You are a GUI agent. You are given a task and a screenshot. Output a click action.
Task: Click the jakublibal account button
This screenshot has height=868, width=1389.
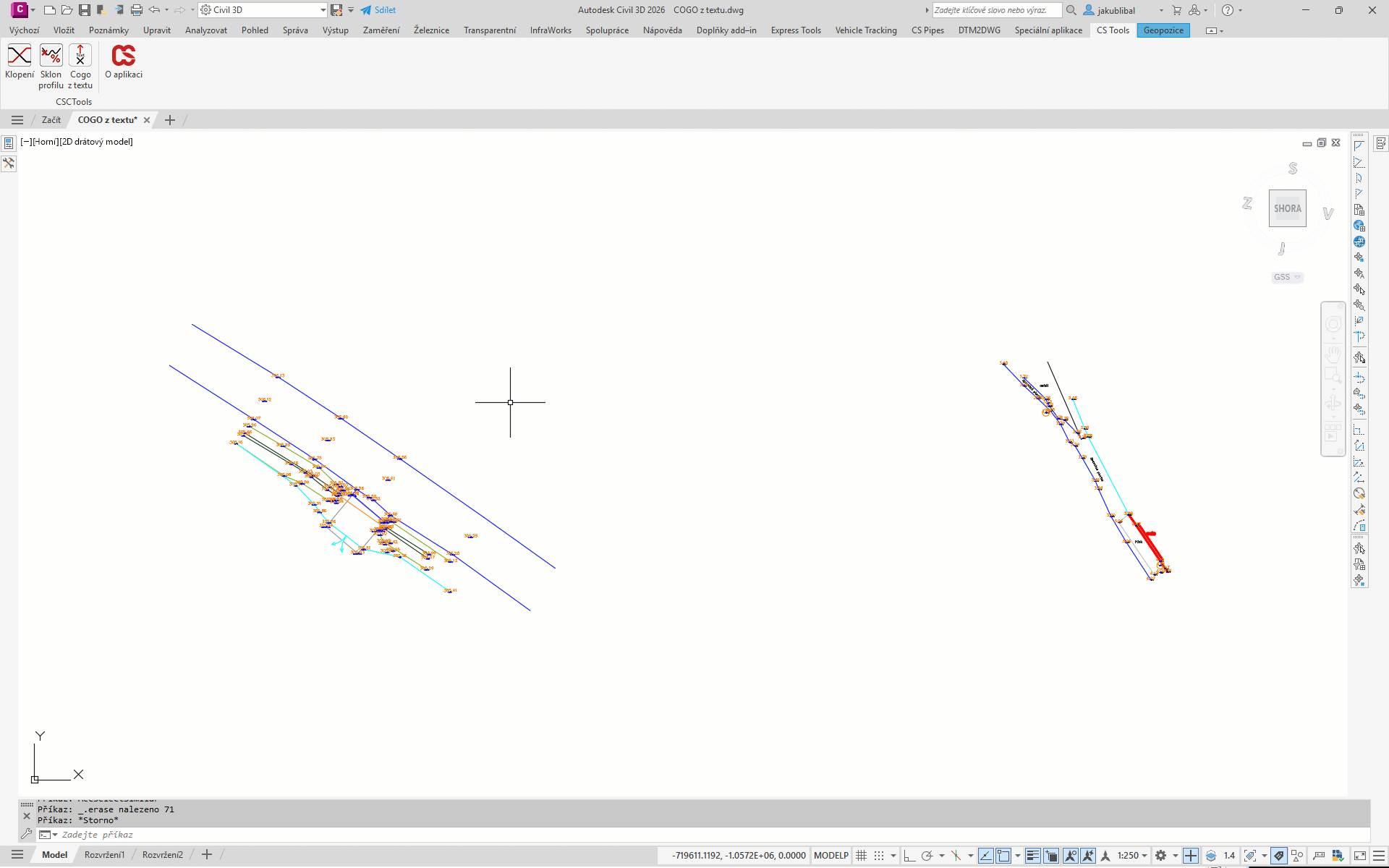[1115, 10]
